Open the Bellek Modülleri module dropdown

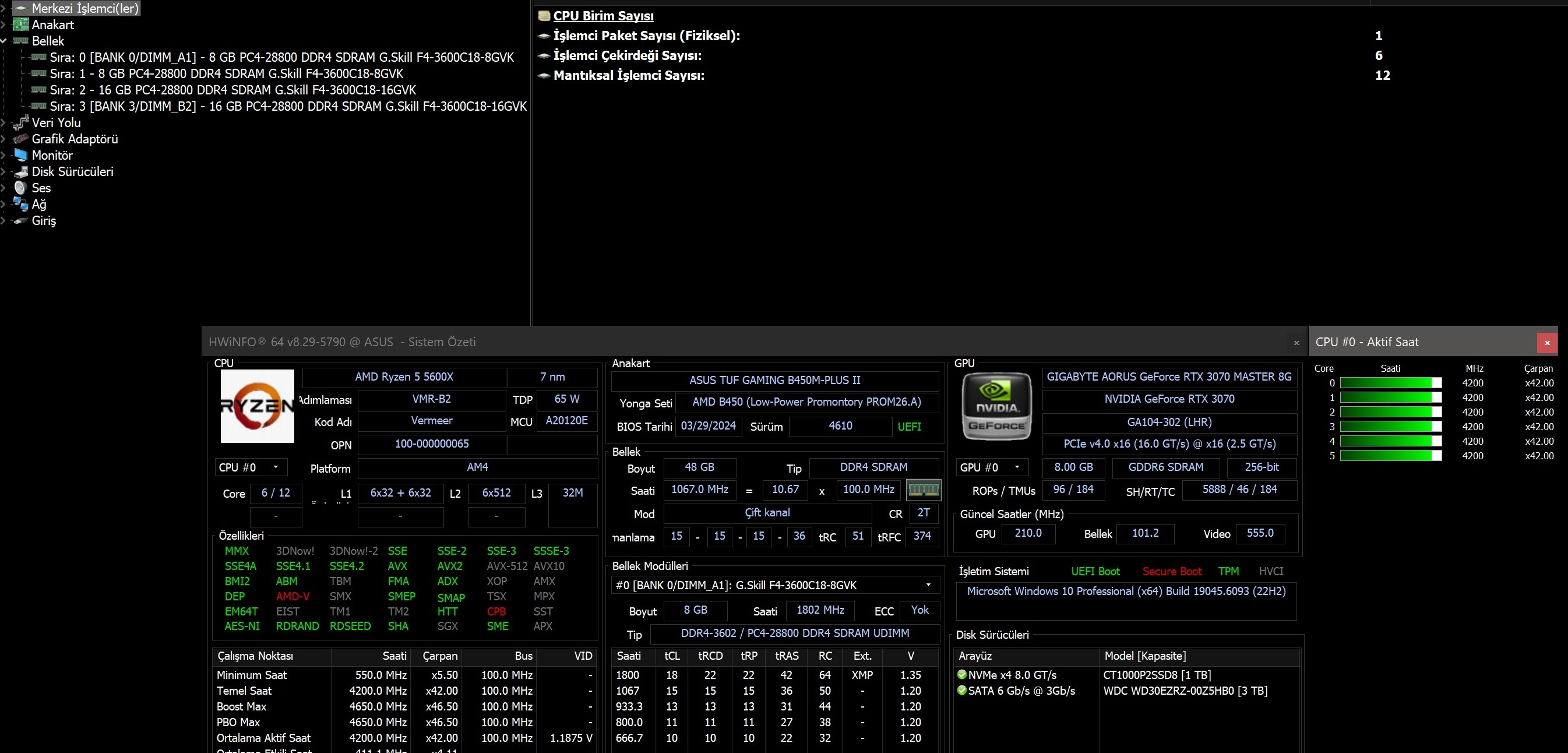point(775,586)
